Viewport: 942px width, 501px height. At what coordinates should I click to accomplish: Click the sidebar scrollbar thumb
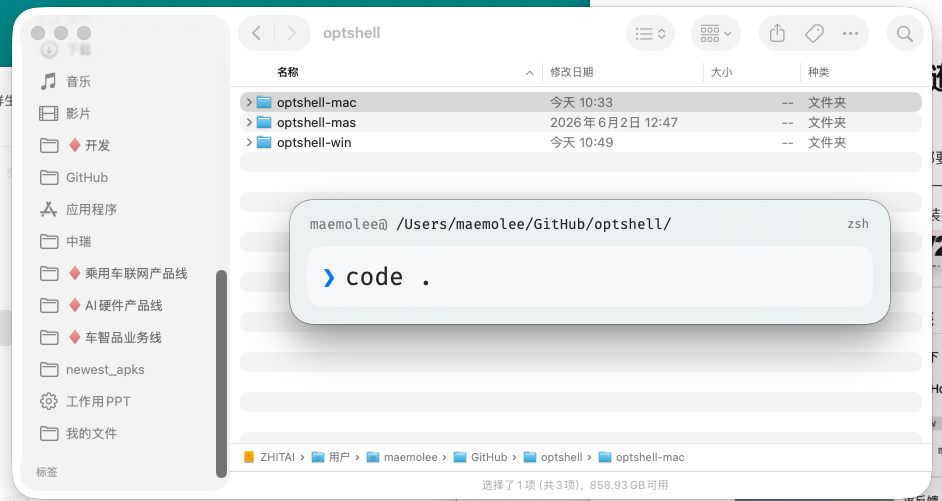(x=221, y=374)
